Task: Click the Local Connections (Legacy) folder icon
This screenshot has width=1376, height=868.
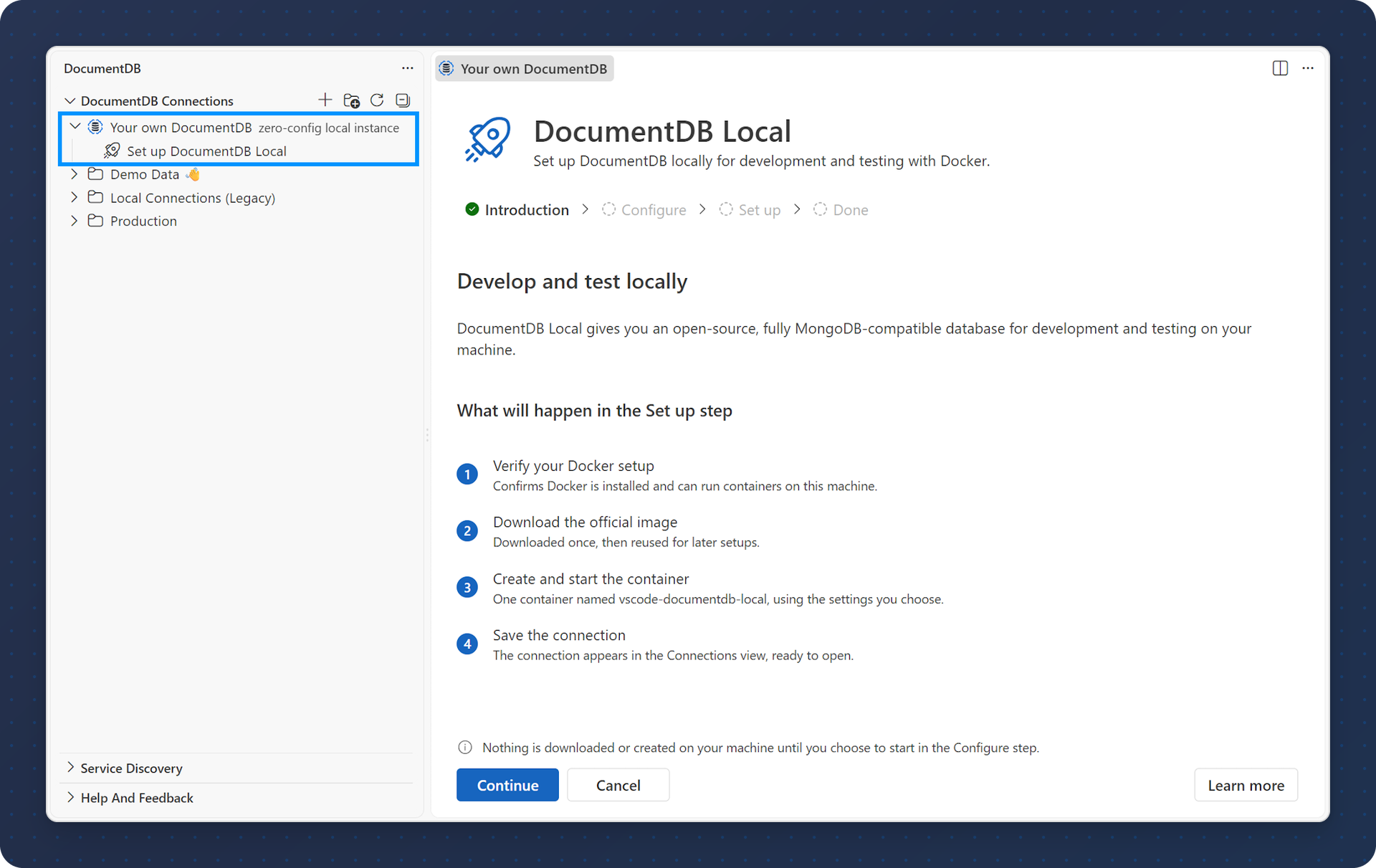Action: [x=95, y=197]
